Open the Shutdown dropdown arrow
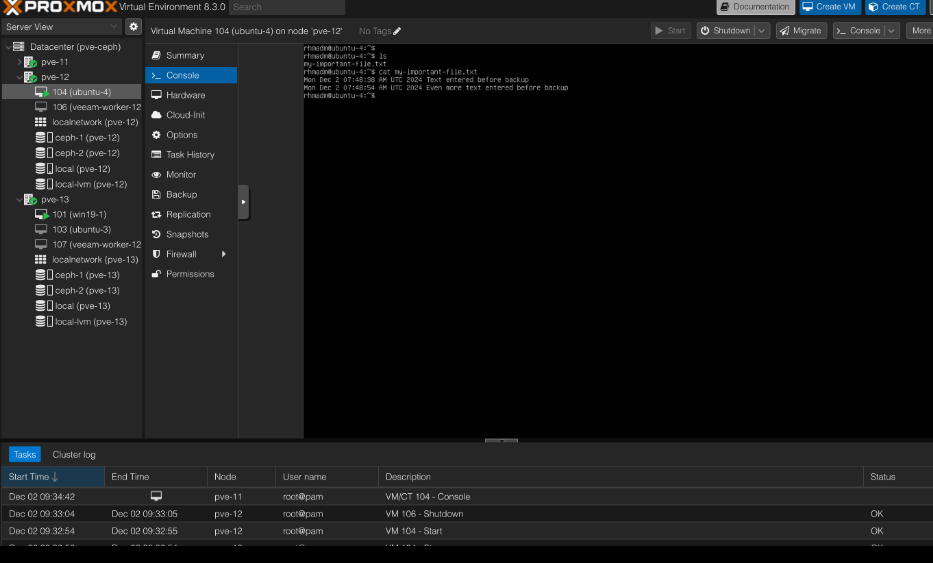Viewport: 933px width, 563px height. (762, 31)
